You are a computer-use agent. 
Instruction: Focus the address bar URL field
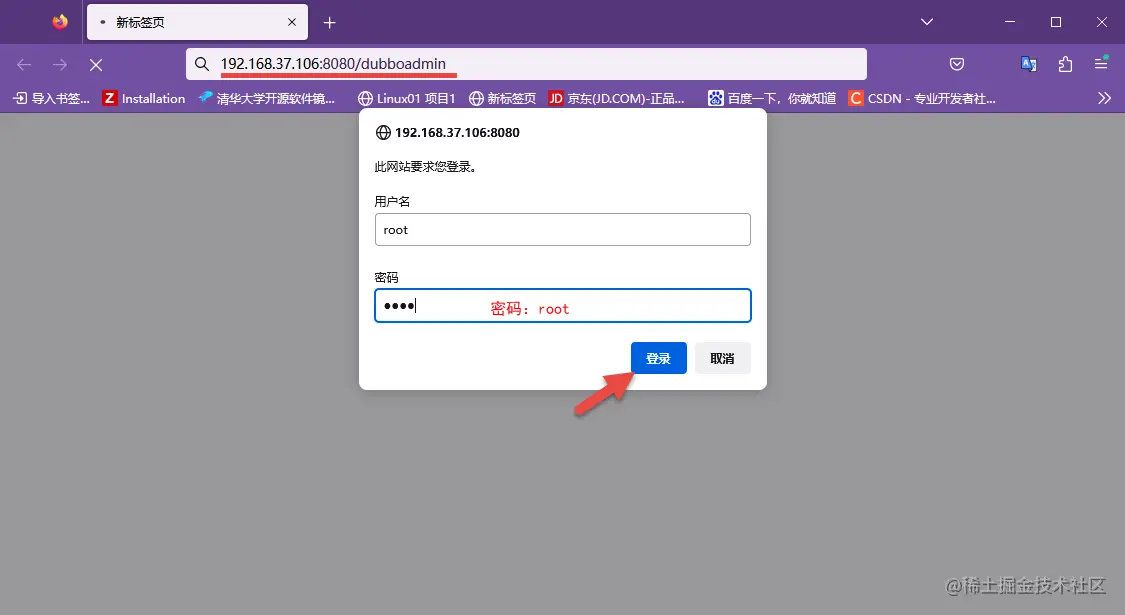[526, 64]
